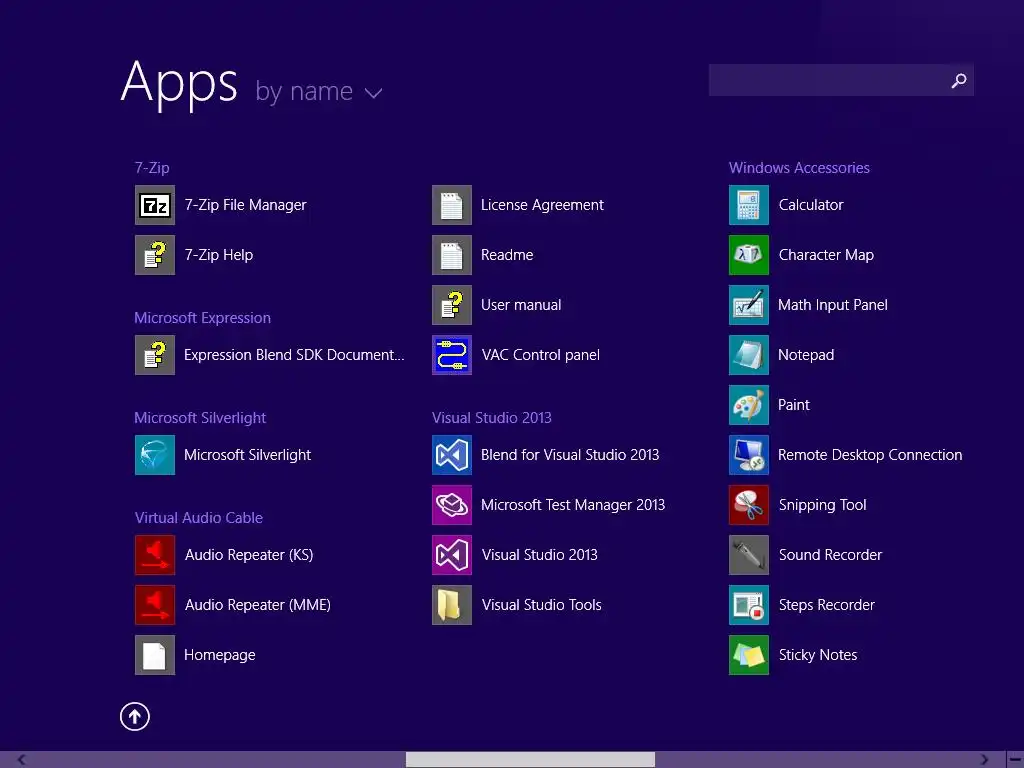Click the 'Visual Studio Tools' label
Viewport: 1024px width, 768px height.
click(541, 605)
